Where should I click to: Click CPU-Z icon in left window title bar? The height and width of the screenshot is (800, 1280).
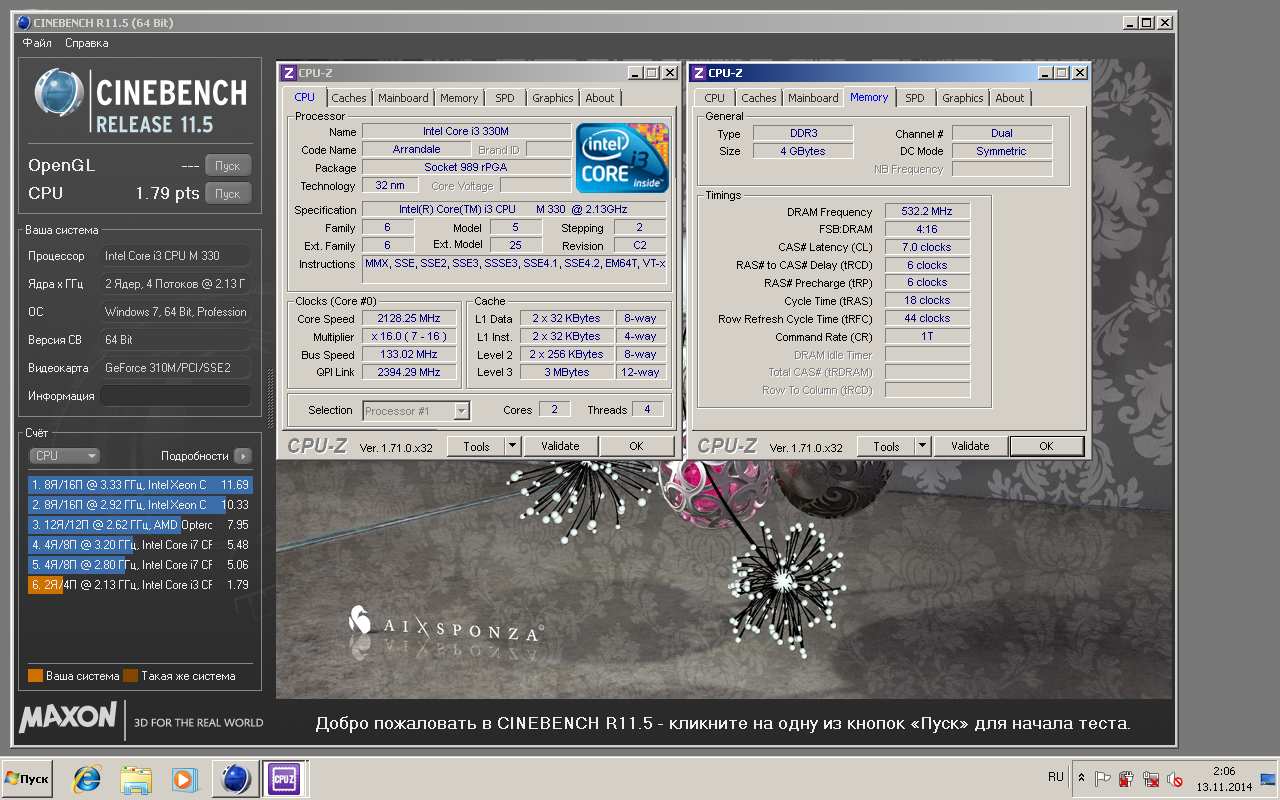[289, 72]
